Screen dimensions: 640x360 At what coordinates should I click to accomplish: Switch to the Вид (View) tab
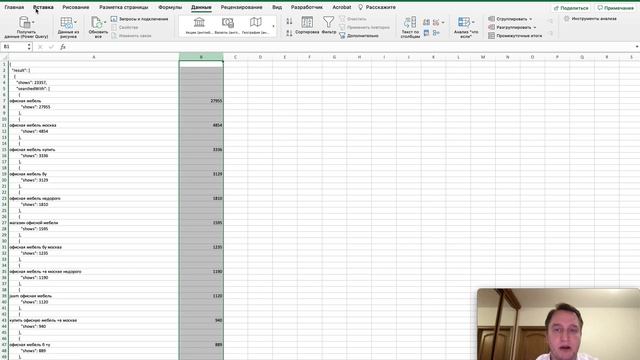pyautogui.click(x=277, y=7)
